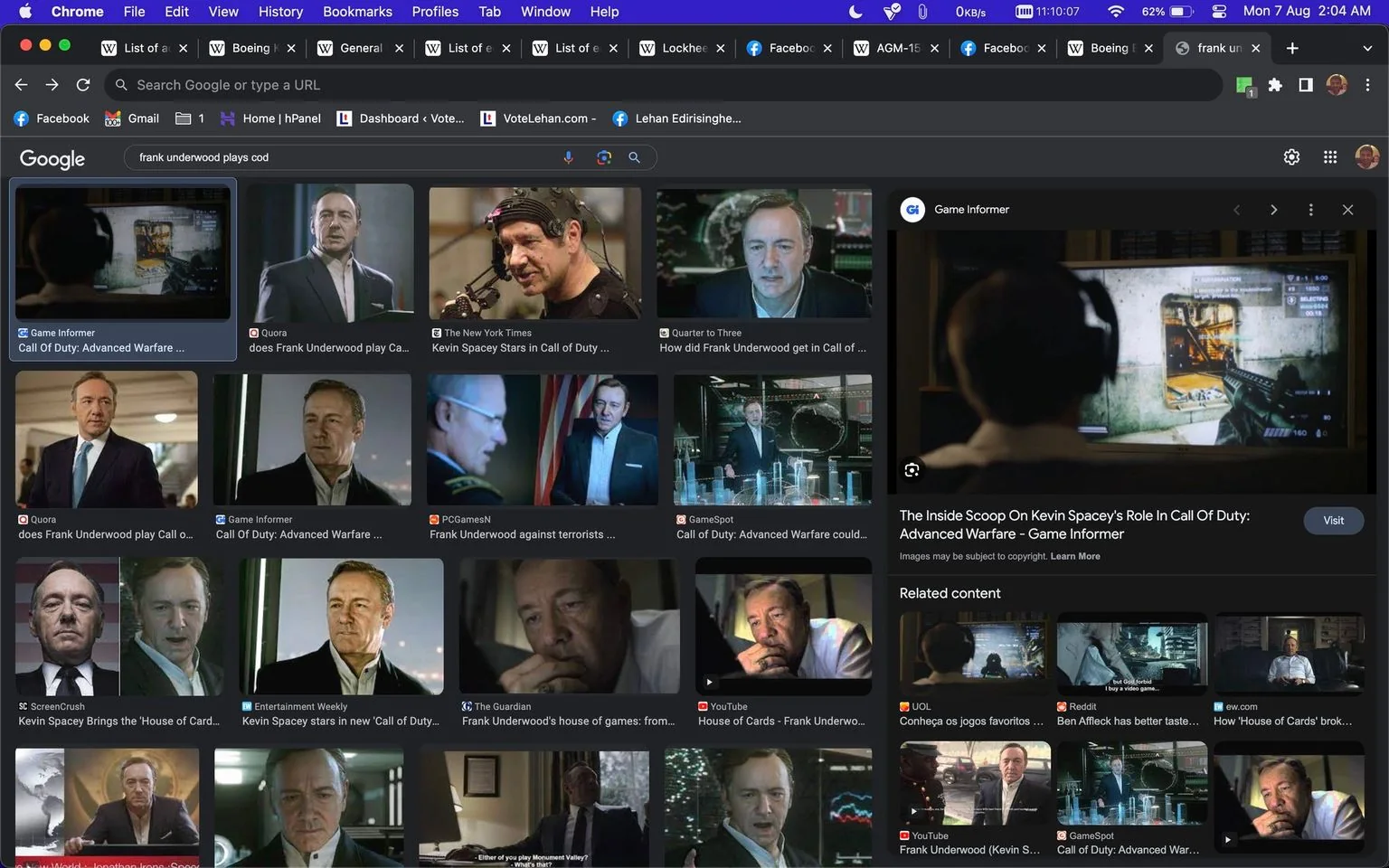Open the large Game Informer preview image
The width and height of the screenshot is (1389, 868).
pos(1131,362)
